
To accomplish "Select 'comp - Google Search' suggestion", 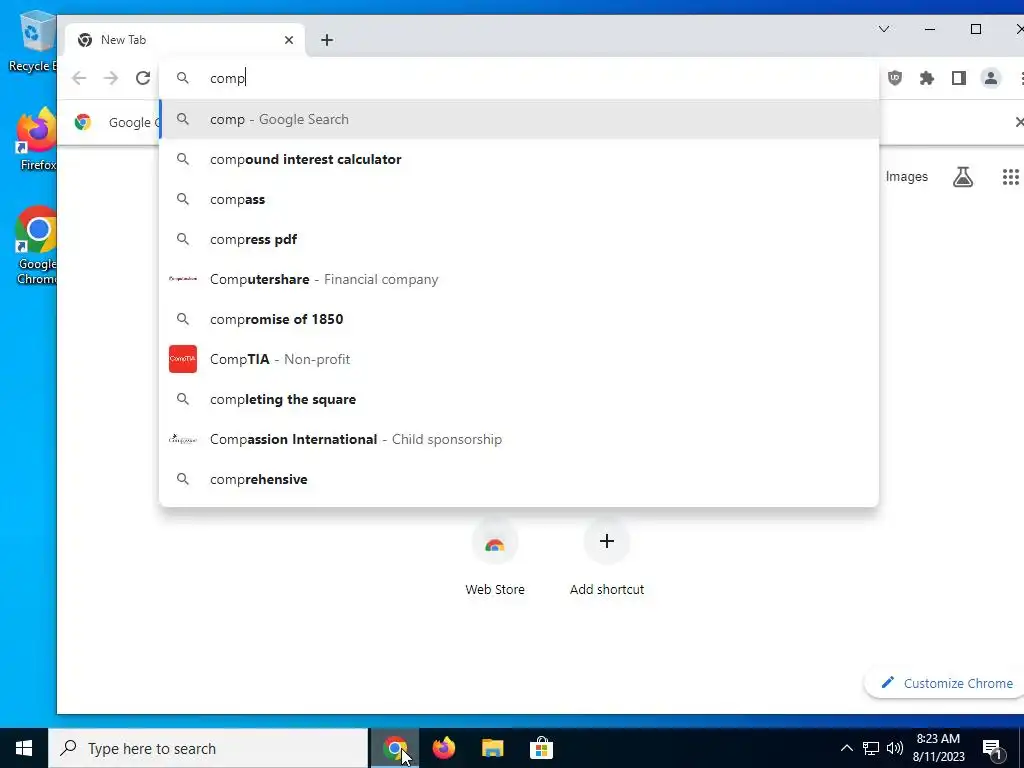I will 519,120.
